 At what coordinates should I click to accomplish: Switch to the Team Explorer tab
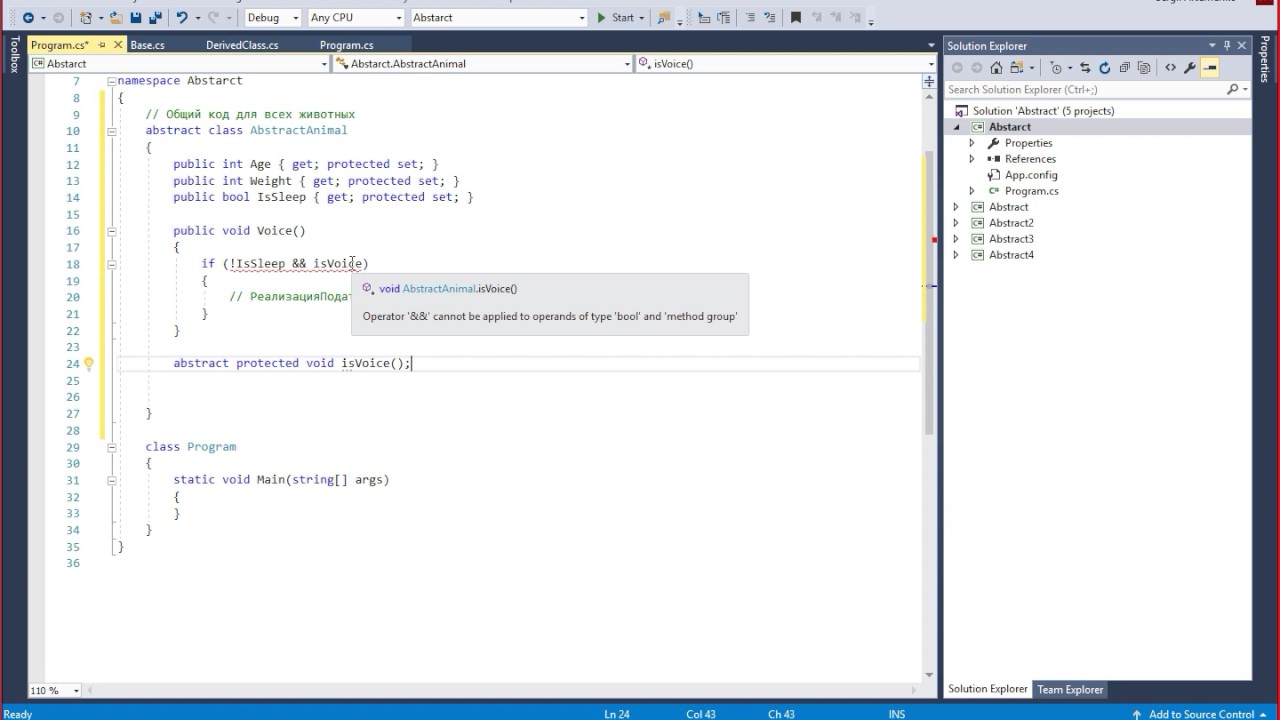(x=1070, y=689)
